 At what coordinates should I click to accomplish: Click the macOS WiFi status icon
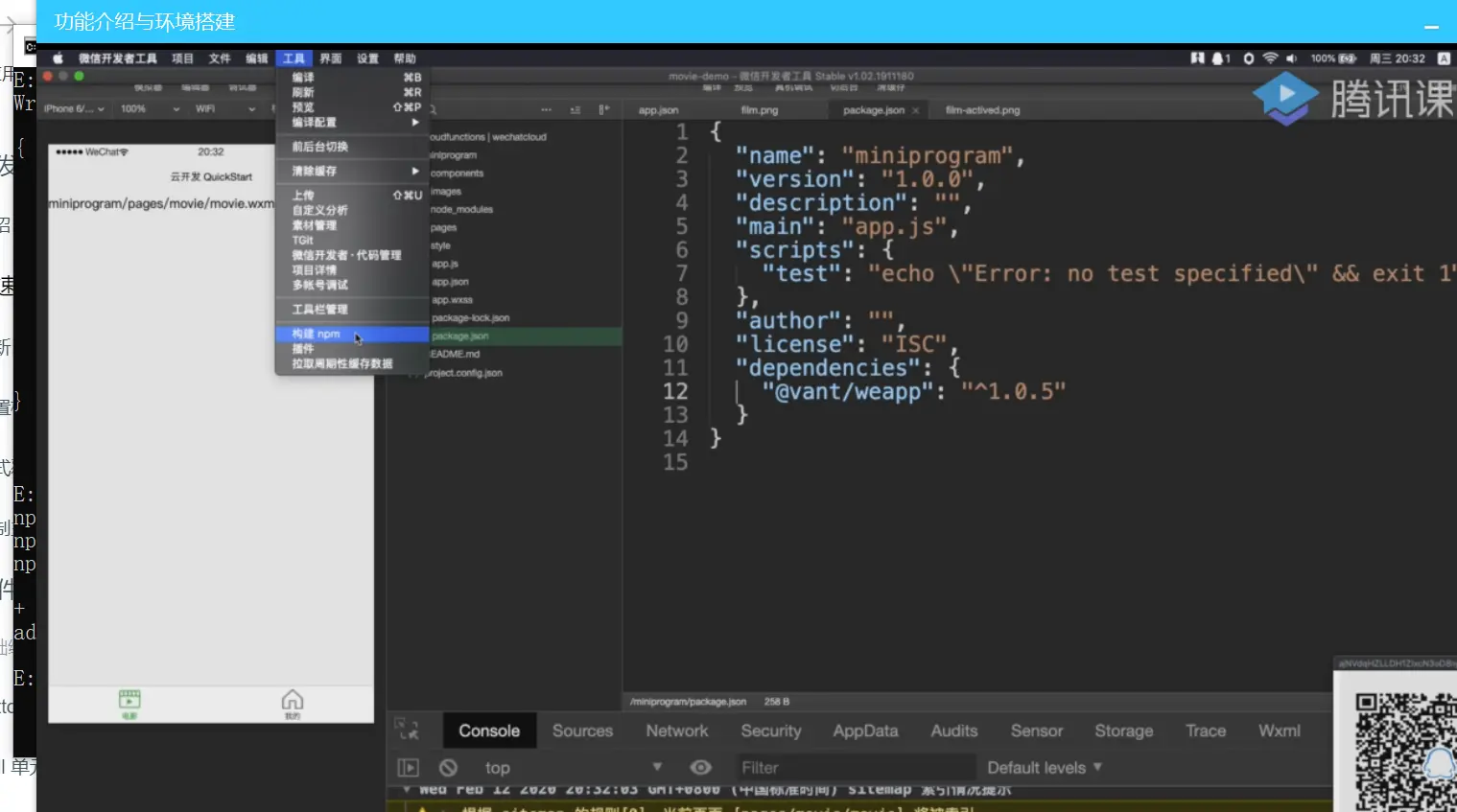1270,58
